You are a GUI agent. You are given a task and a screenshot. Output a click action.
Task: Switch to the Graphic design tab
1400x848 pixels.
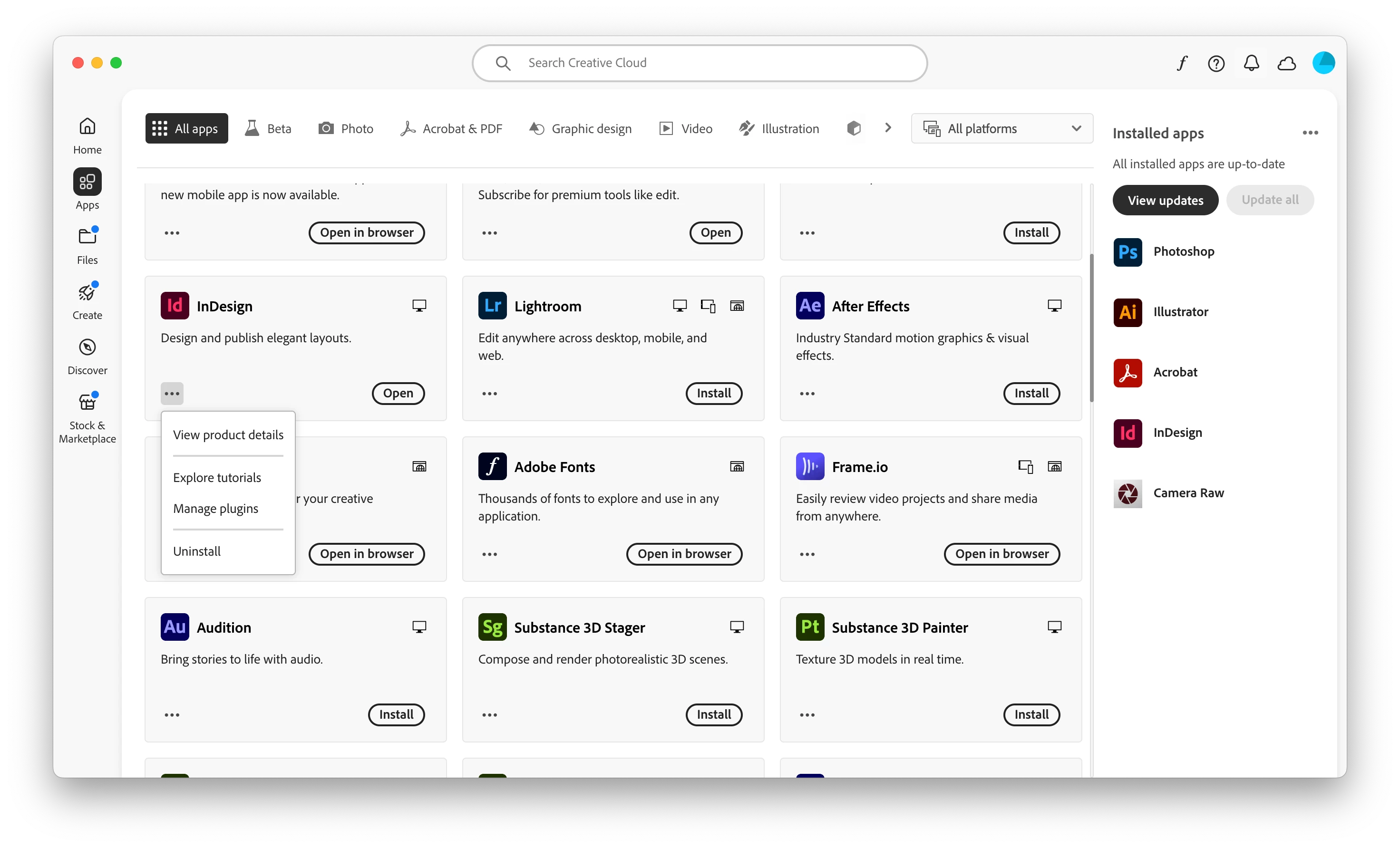[x=580, y=128]
